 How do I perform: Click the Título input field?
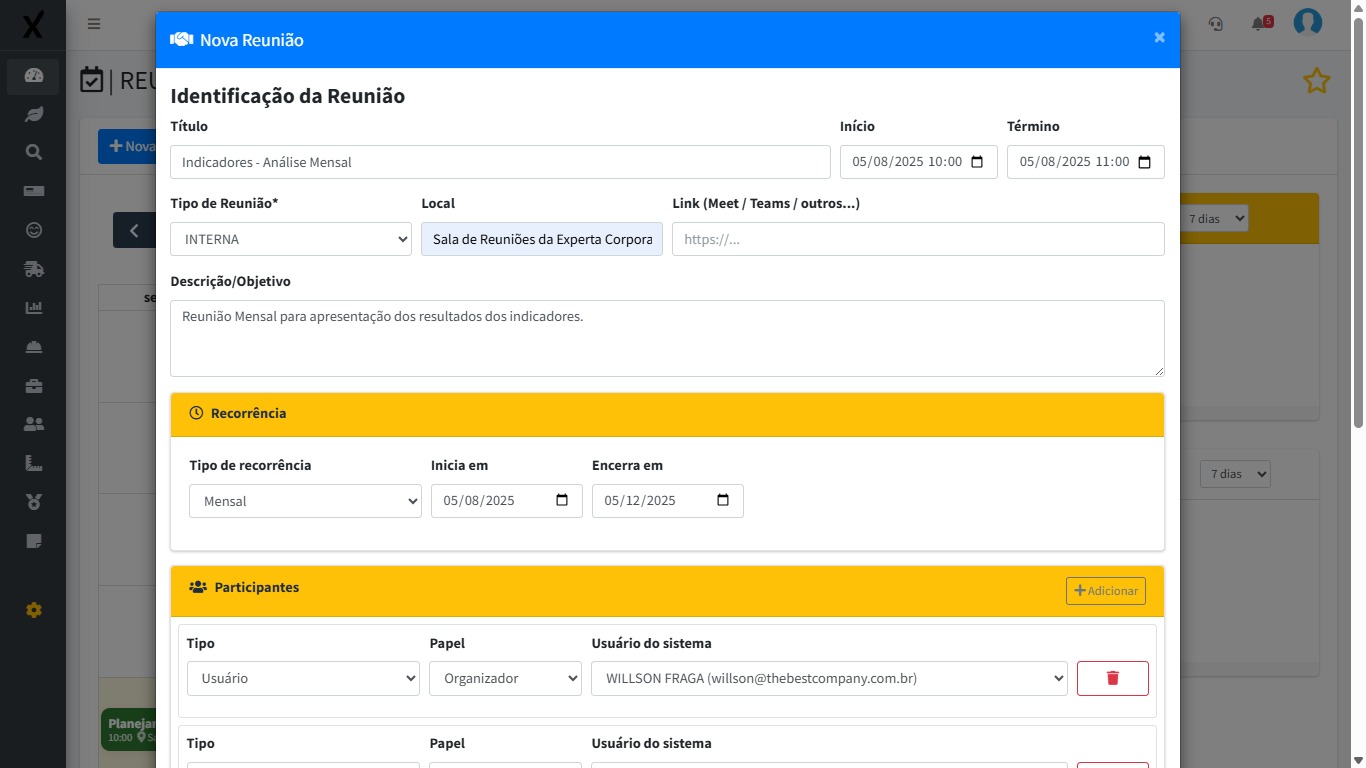click(x=500, y=162)
